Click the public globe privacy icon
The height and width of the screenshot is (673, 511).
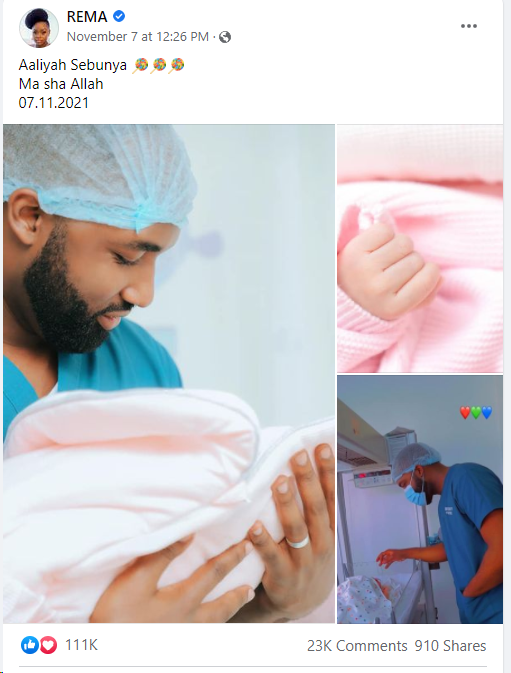pyautogui.click(x=225, y=37)
